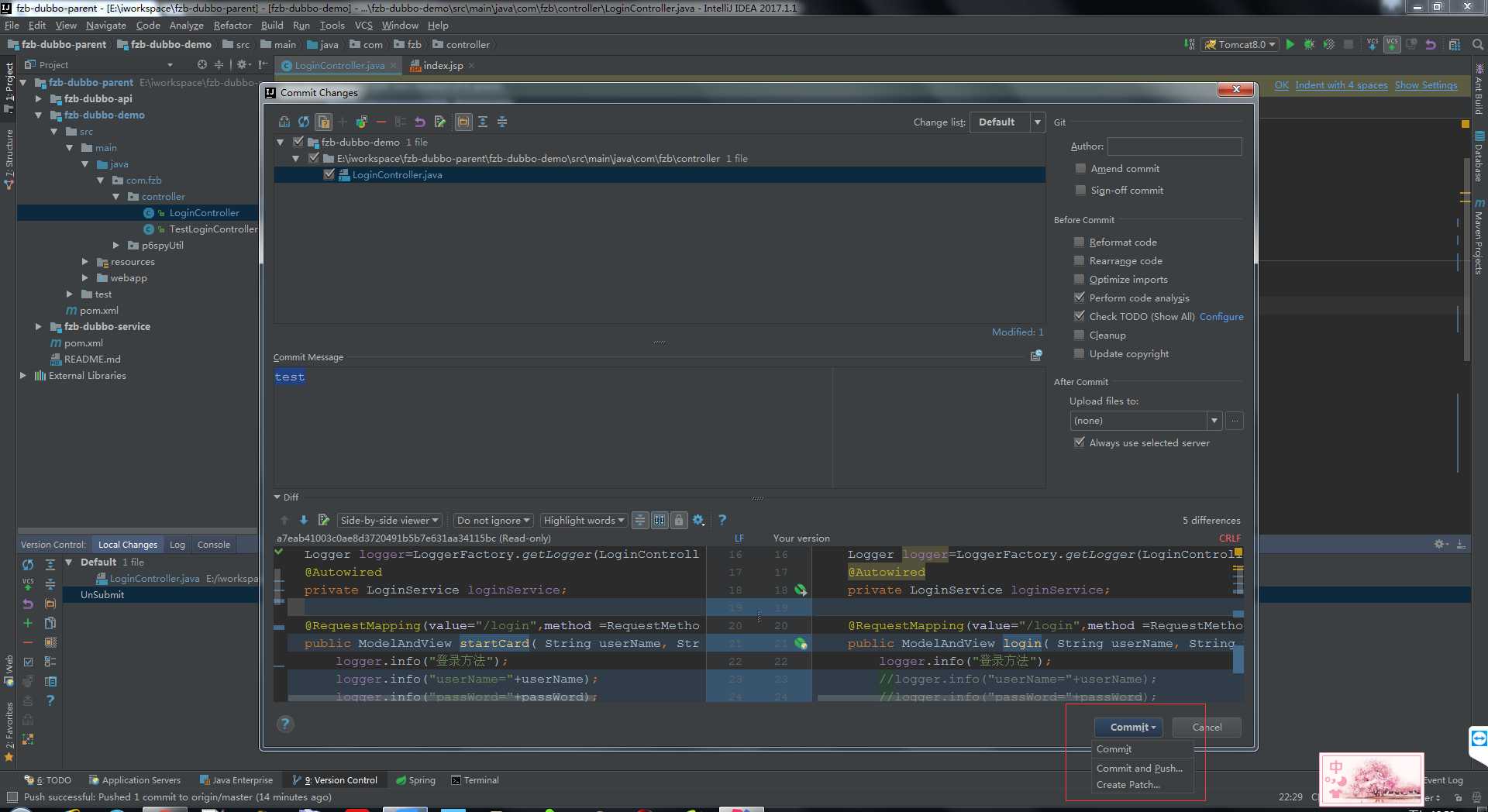Open Upload files to (none) dropdown

click(1146, 421)
